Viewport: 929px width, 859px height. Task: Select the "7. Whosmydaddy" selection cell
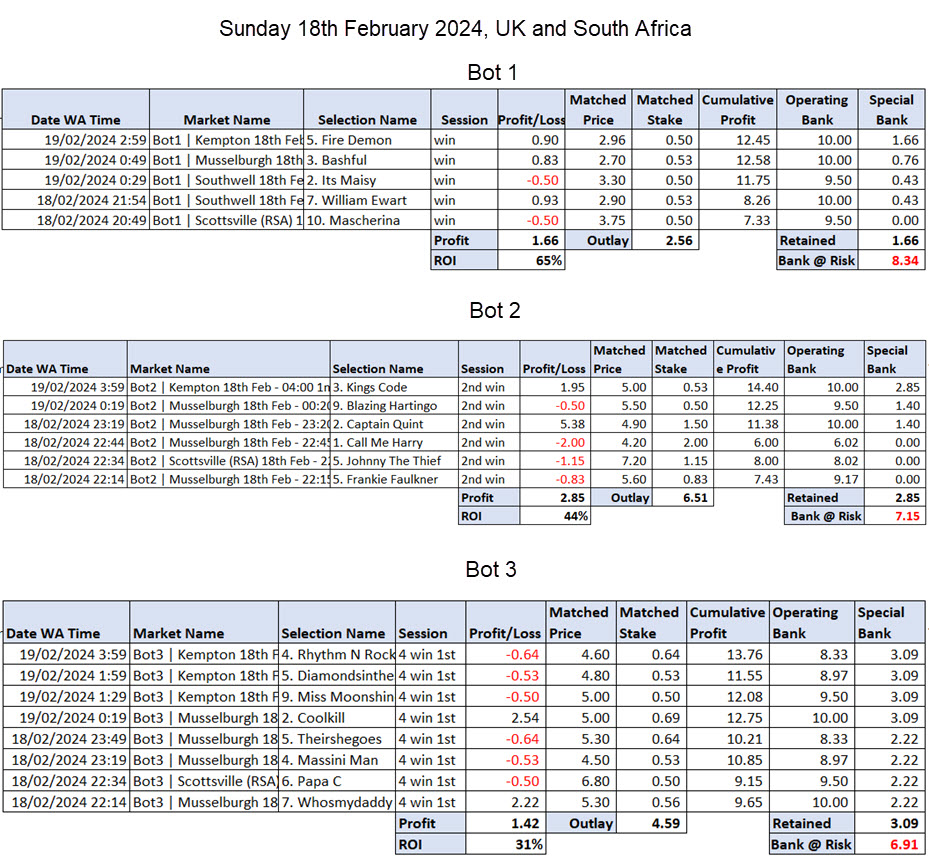[x=337, y=801]
